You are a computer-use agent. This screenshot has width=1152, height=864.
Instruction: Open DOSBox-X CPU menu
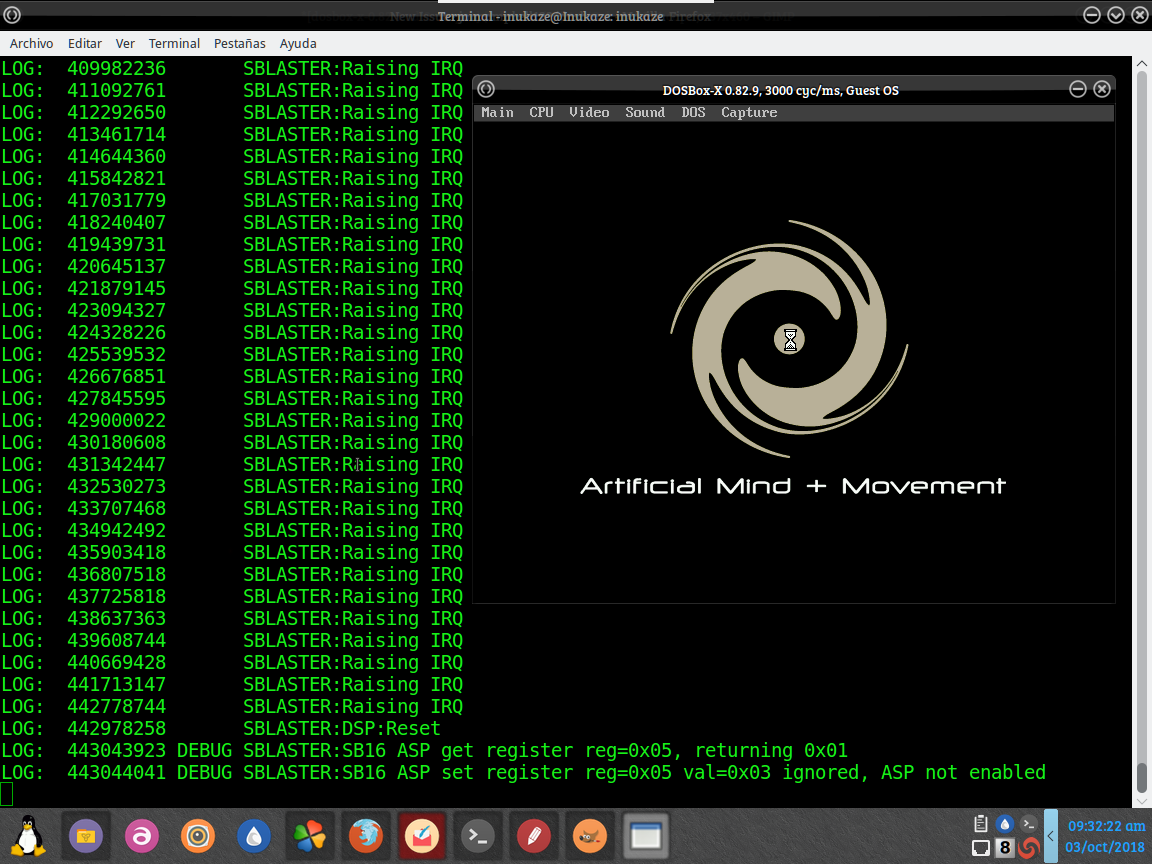tap(541, 112)
